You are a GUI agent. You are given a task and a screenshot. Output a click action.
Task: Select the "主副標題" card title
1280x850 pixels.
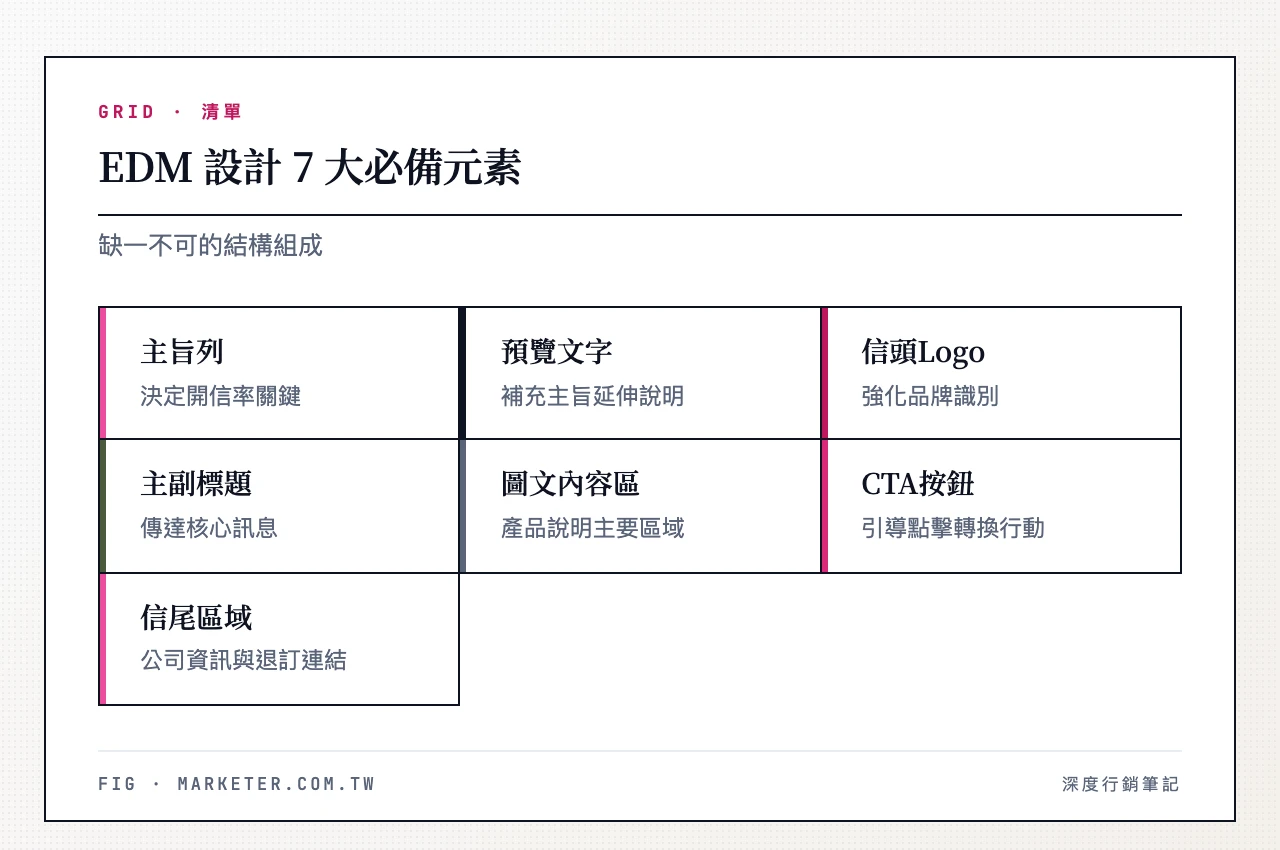click(x=196, y=484)
